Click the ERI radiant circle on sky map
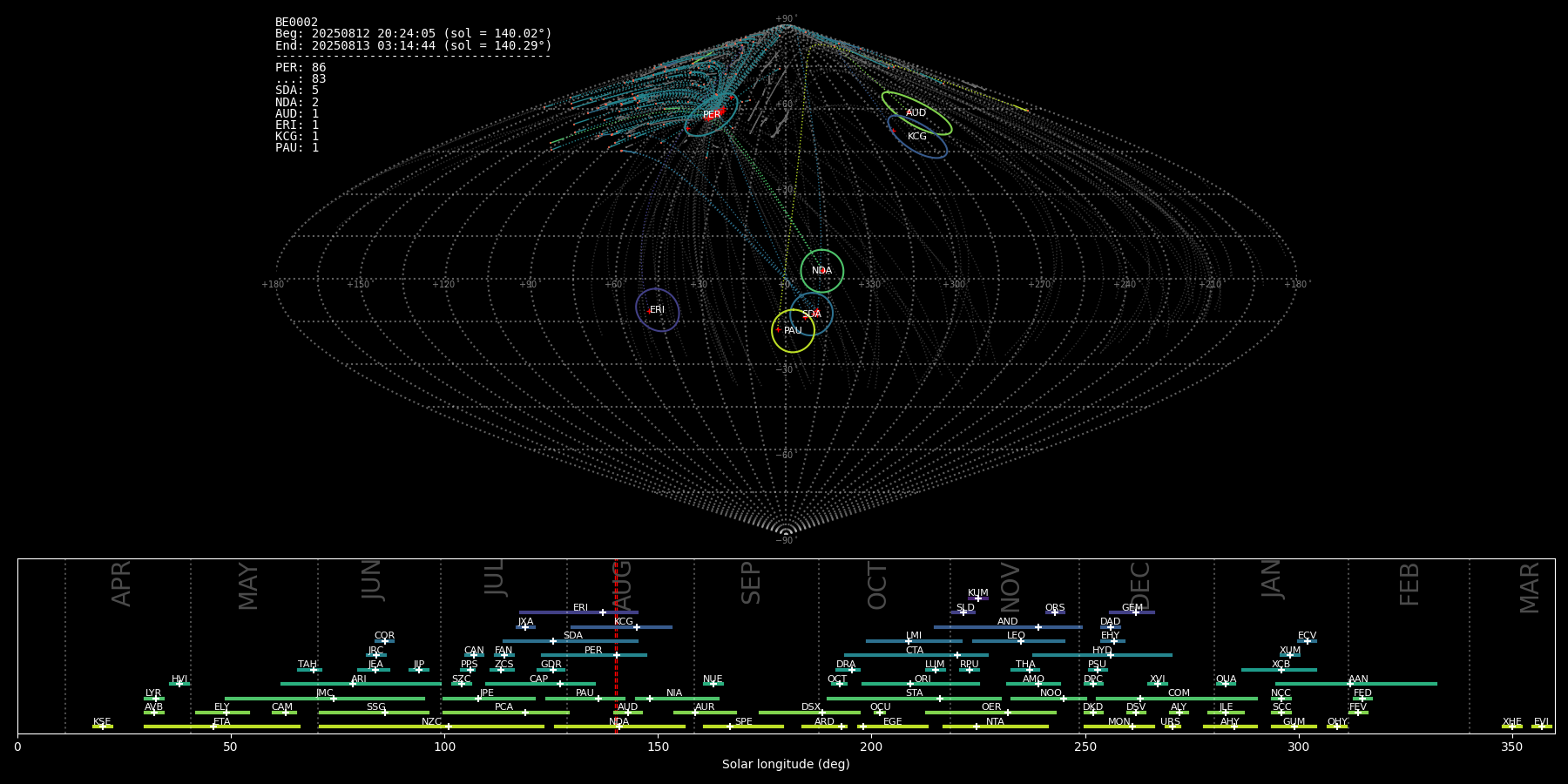This screenshot has height=784, width=1568. click(x=658, y=310)
